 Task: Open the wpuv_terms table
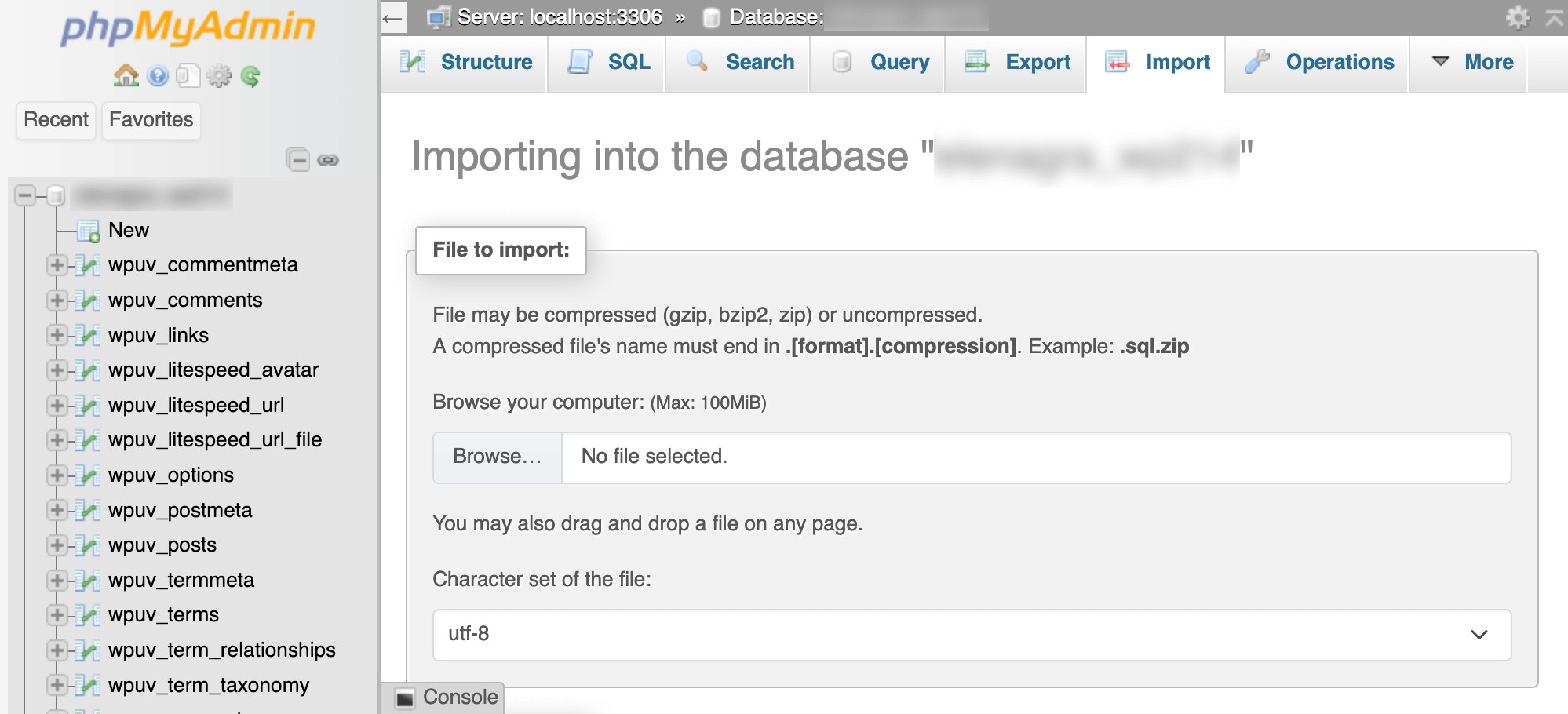coord(163,614)
